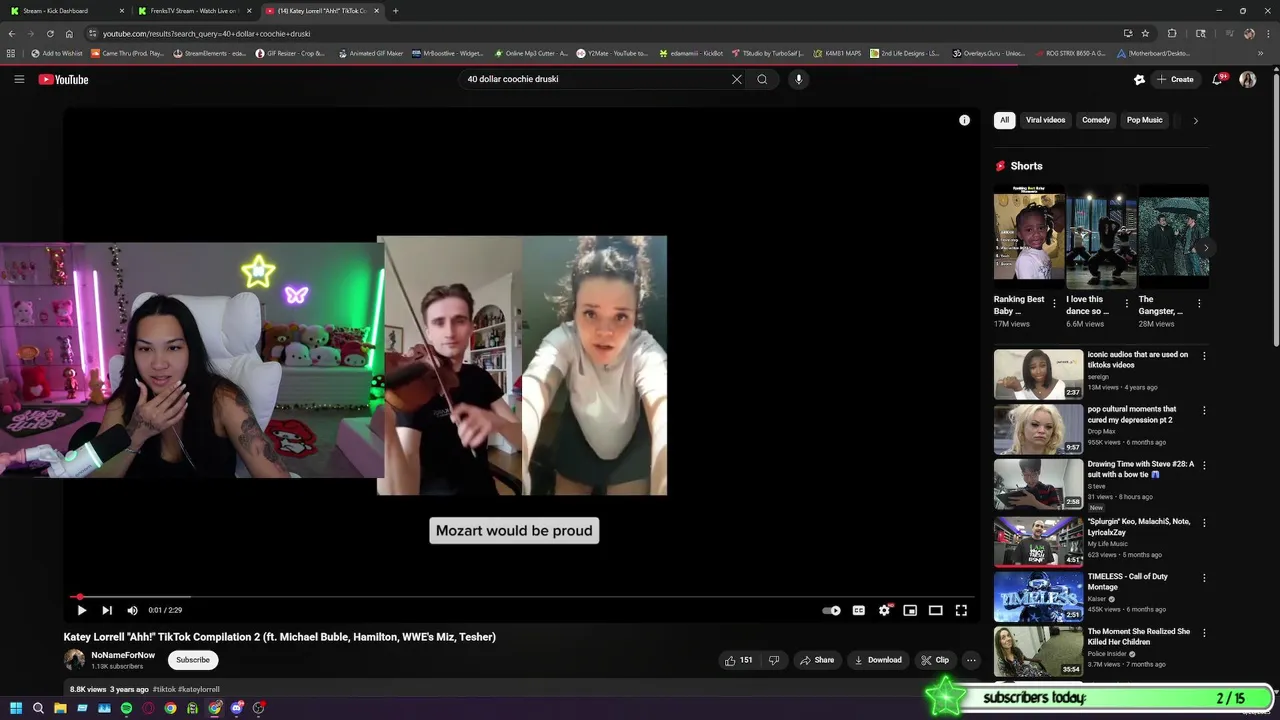Click browser address bar URL
This screenshot has width=1280, height=720.
pos(207,33)
